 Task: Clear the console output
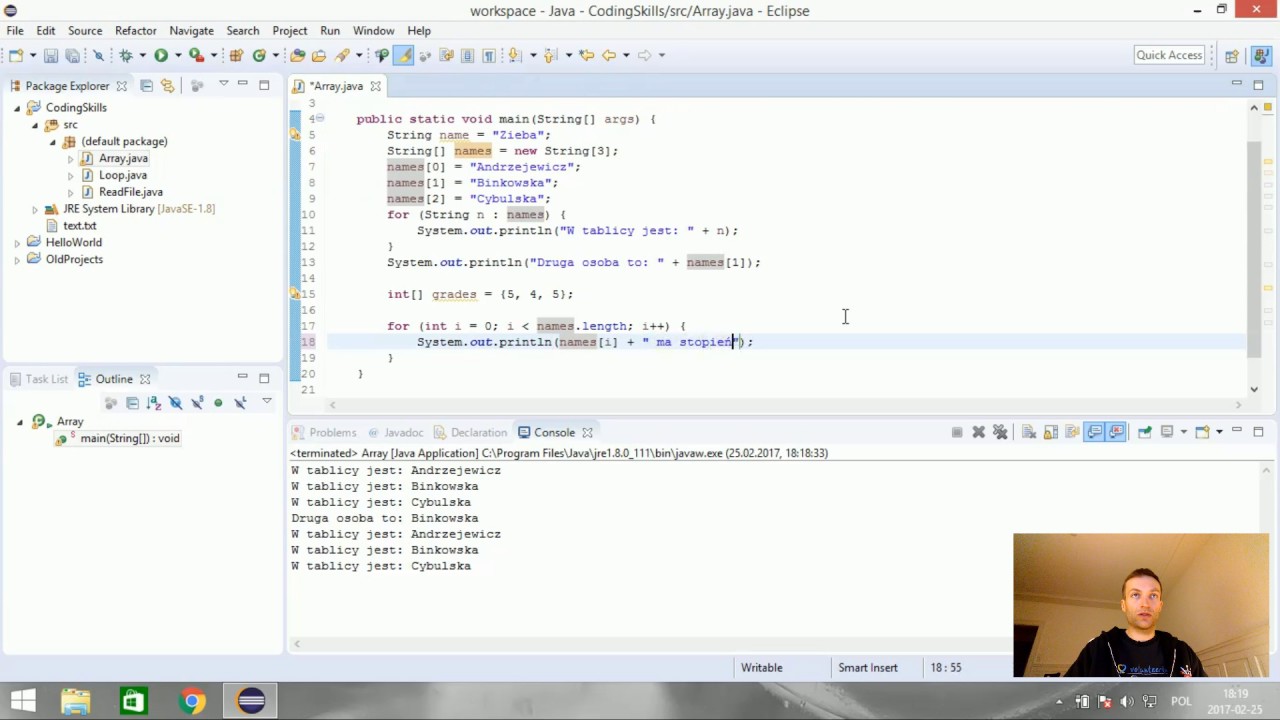(x=1028, y=433)
